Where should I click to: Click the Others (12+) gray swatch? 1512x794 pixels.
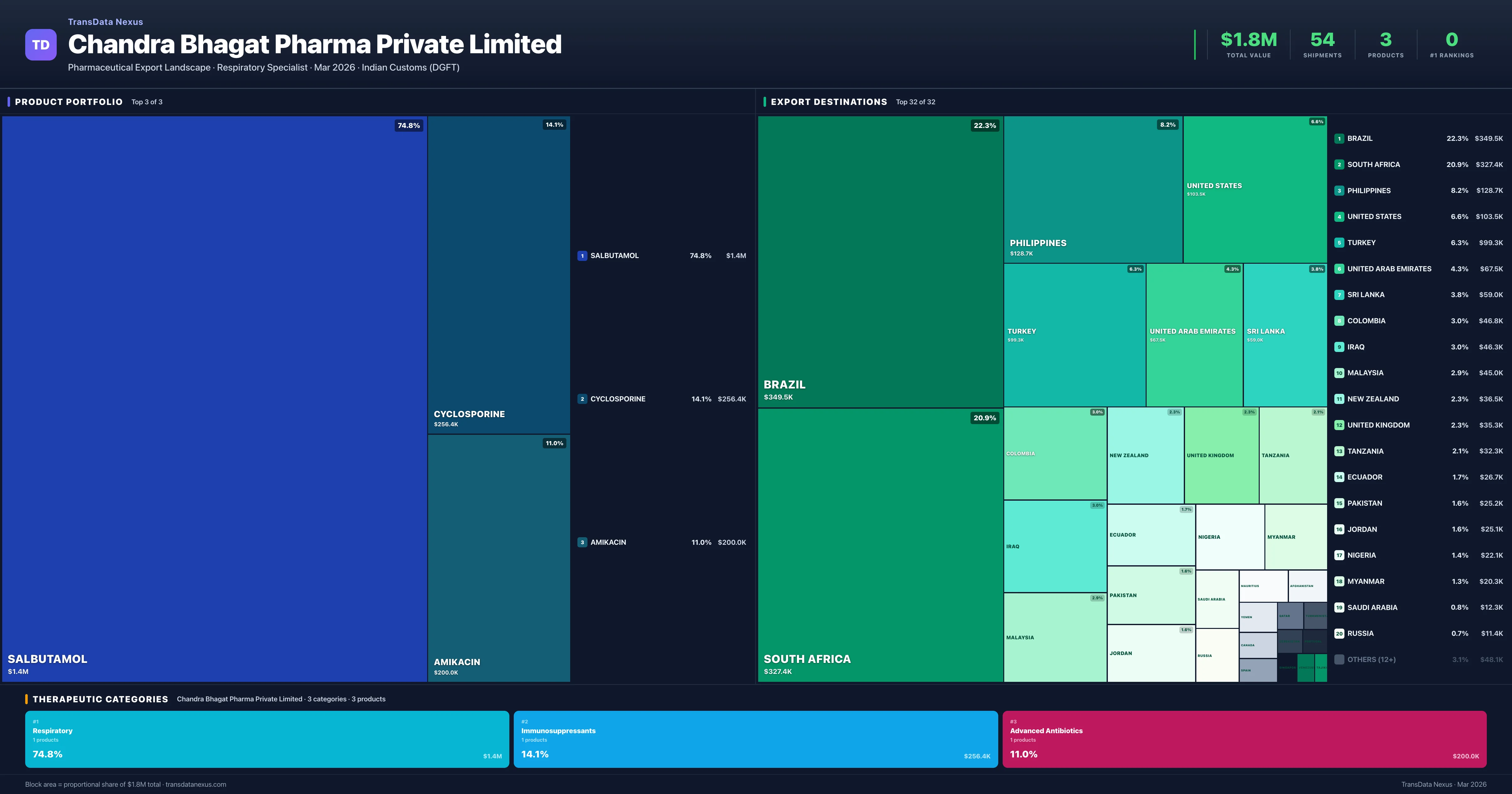(1339, 659)
